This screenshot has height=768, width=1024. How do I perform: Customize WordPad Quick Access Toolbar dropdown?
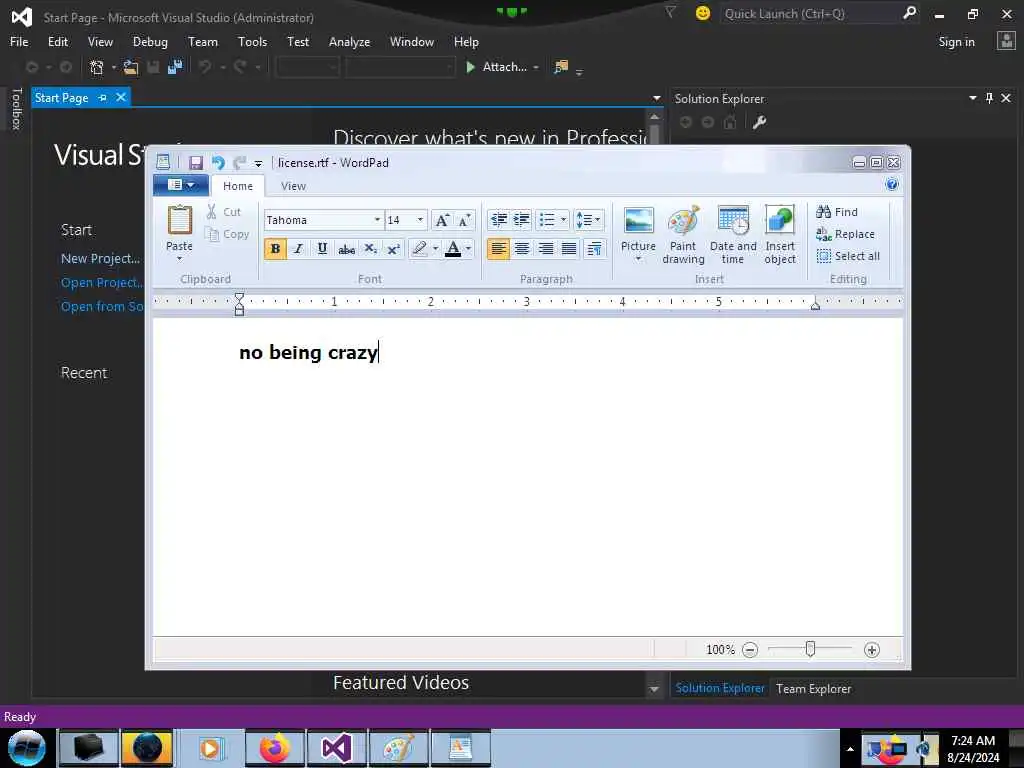pos(258,163)
